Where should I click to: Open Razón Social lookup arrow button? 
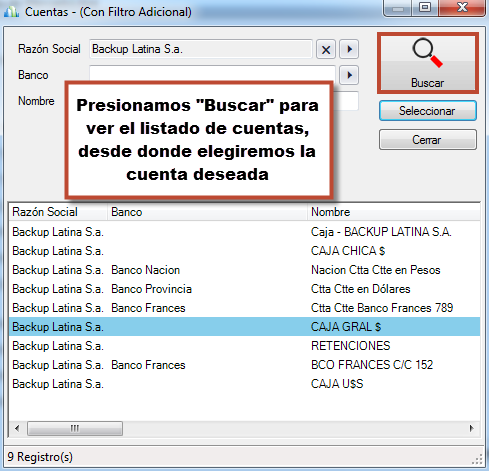349,49
